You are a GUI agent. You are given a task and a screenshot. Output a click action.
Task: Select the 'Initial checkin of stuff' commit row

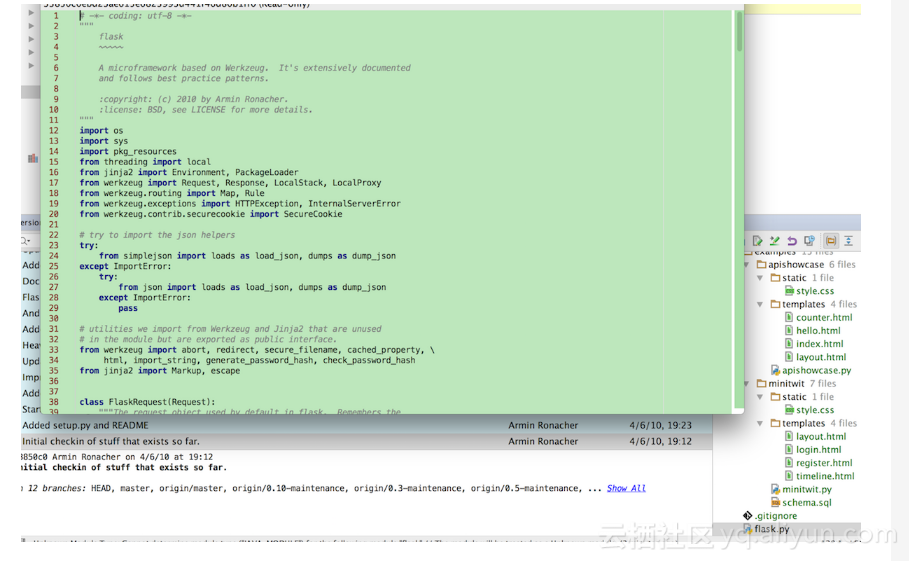(x=366, y=441)
